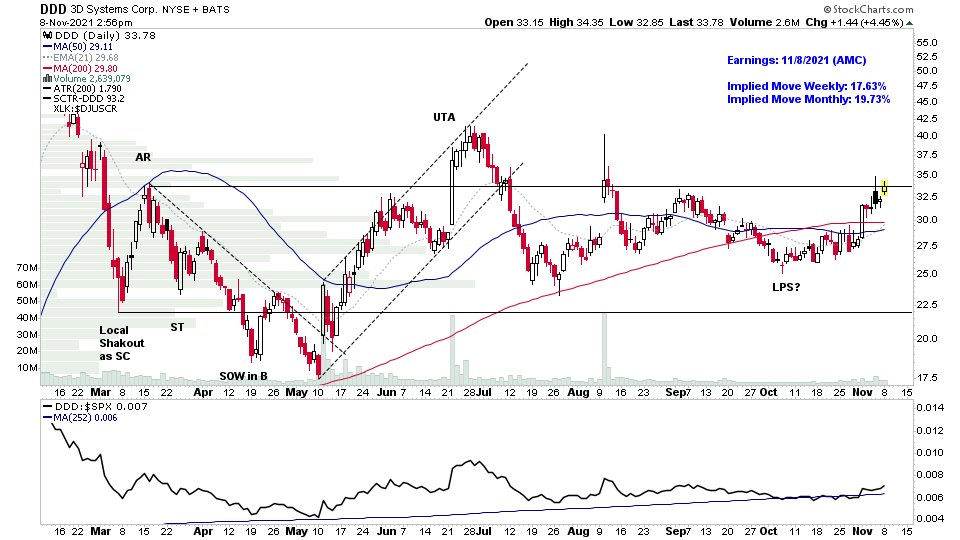960x540 pixels.
Task: Click the '8-Nov-2021 2:56pm' timestamp
Action: (86, 23)
